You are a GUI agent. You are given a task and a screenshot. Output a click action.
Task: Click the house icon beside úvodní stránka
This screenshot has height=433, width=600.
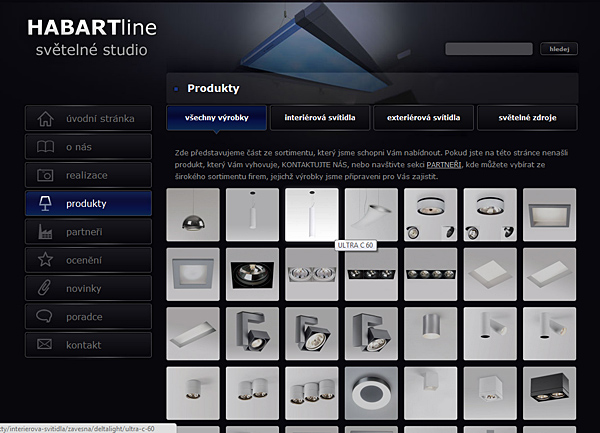coord(45,119)
